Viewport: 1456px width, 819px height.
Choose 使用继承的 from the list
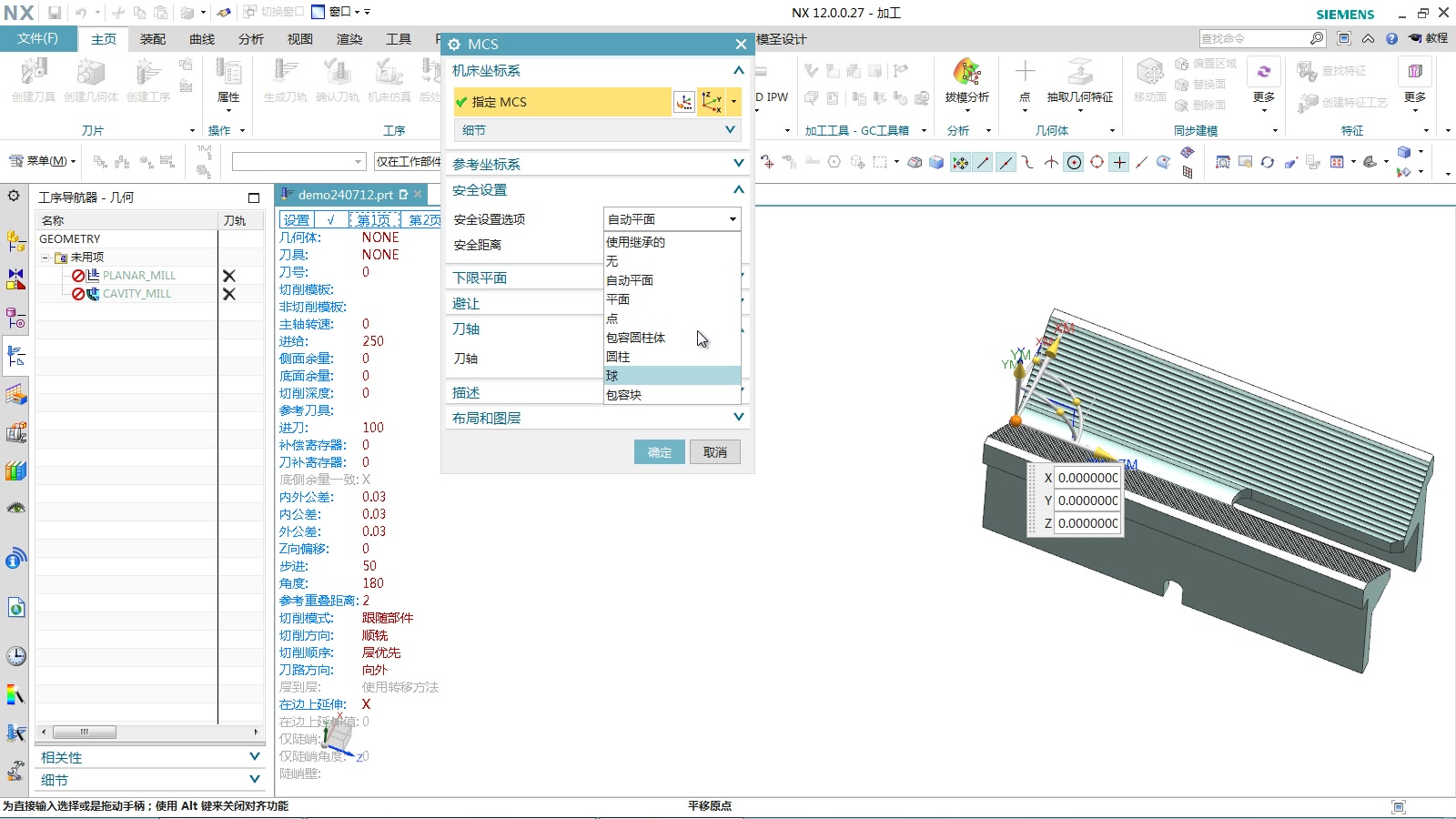coord(672,242)
